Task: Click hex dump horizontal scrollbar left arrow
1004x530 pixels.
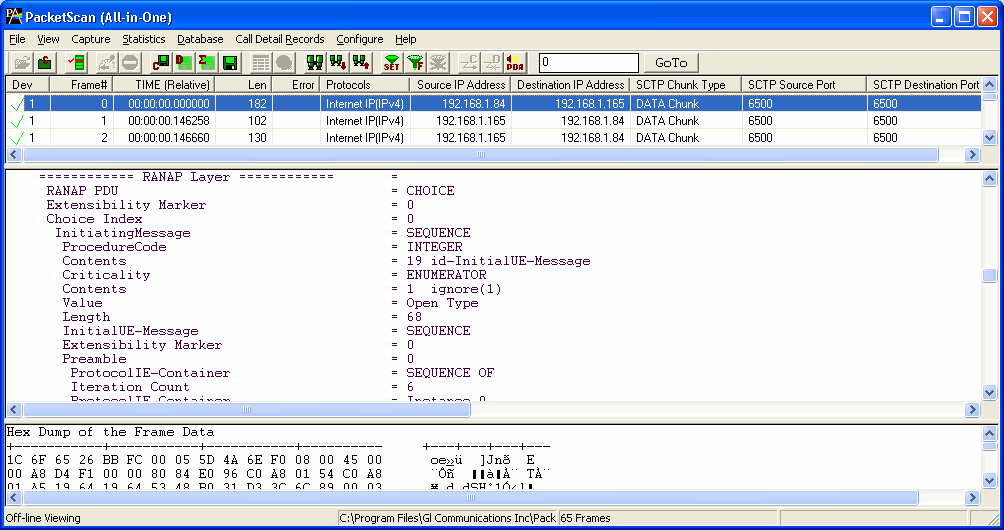Action: pos(14,497)
